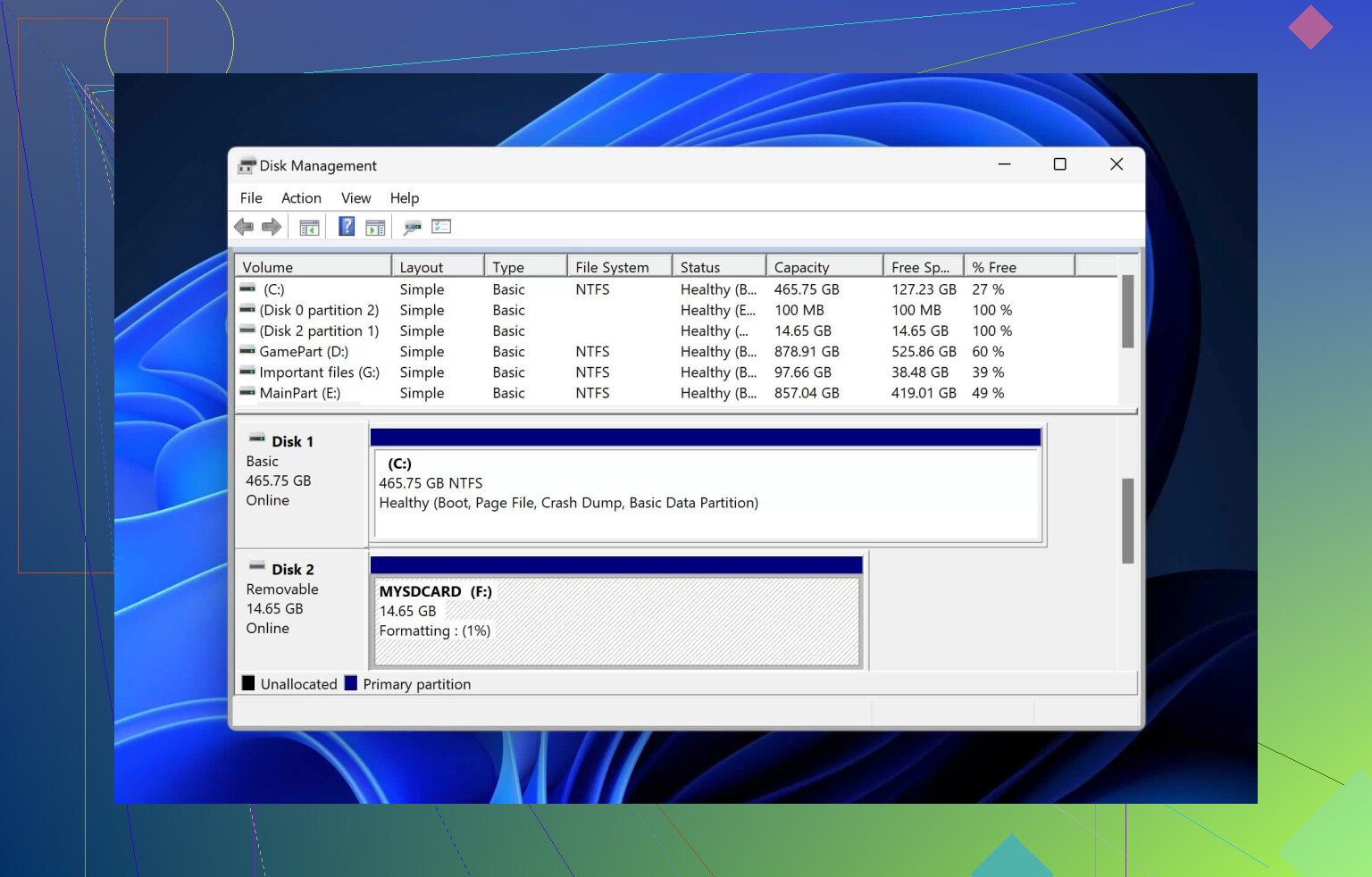Toggle the Show/Hide Console Tree toolbar icon
The image size is (1372, 877).
[309, 228]
